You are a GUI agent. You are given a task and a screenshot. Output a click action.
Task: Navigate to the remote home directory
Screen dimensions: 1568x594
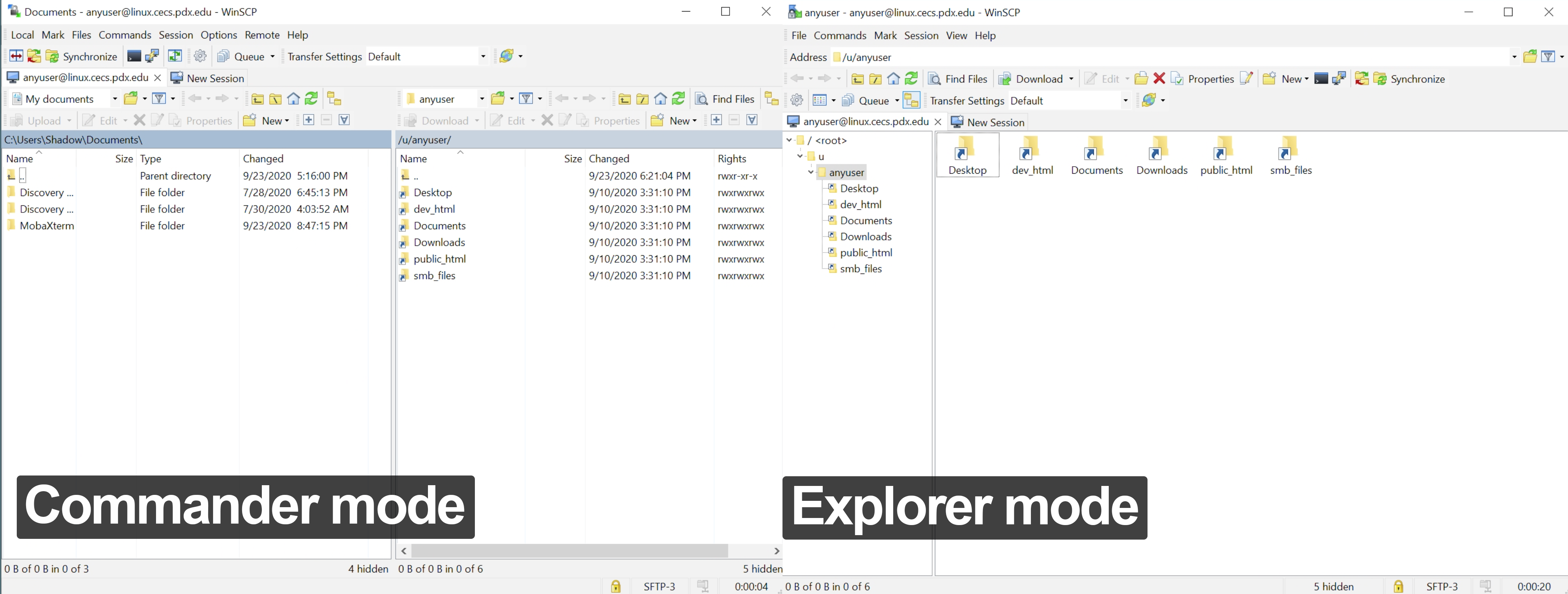pyautogui.click(x=660, y=98)
